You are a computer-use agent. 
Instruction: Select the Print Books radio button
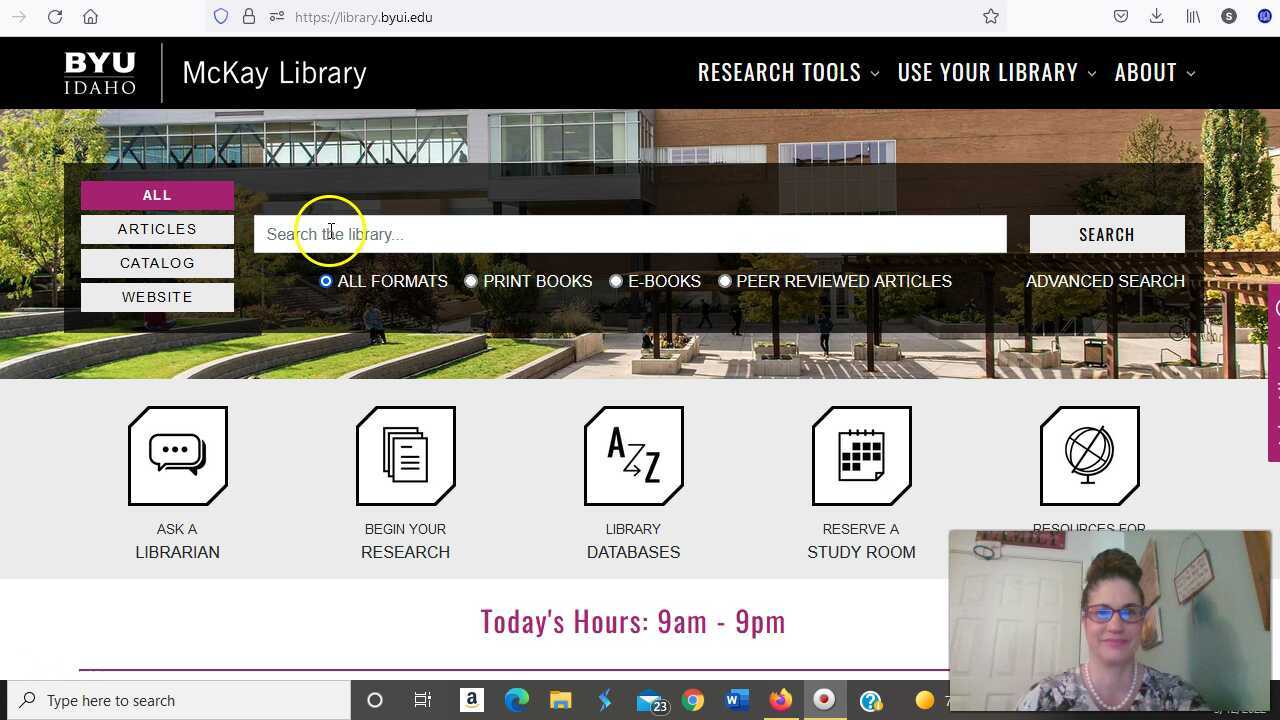tap(471, 281)
